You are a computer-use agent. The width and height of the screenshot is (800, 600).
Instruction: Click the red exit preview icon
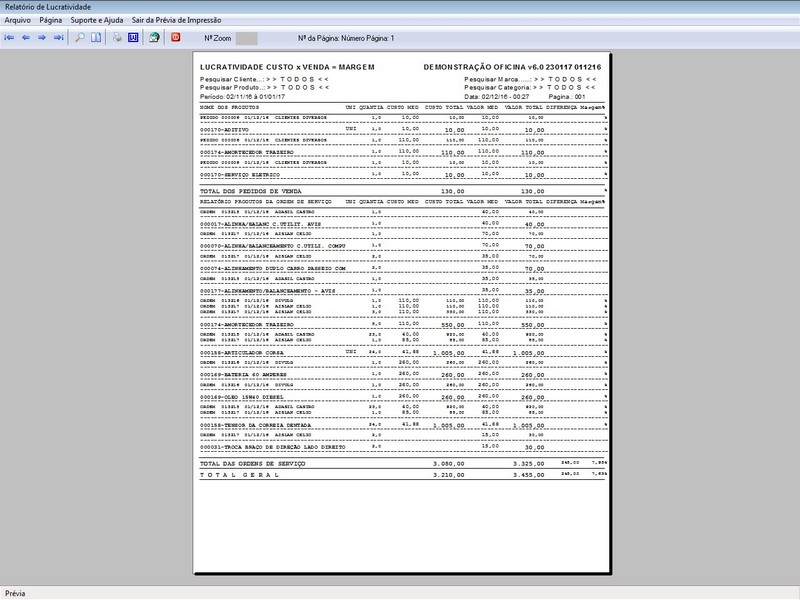point(176,38)
